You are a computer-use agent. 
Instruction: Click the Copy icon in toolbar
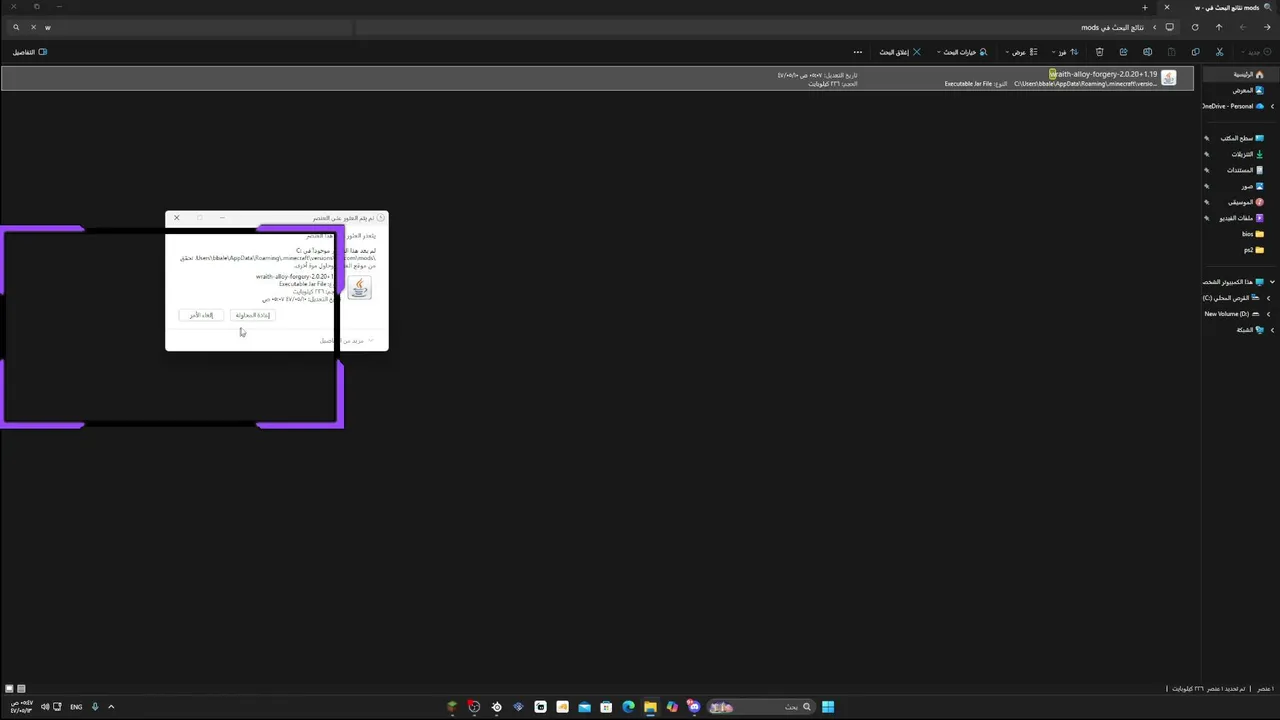(1195, 52)
